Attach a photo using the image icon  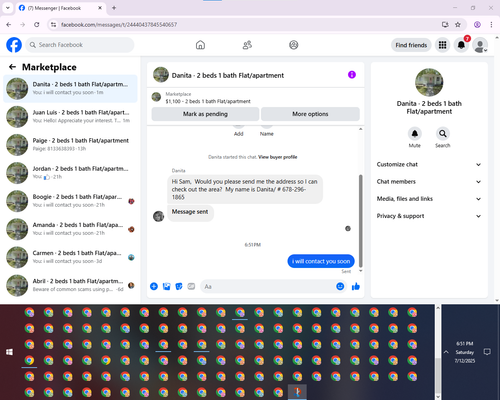[x=166, y=286]
